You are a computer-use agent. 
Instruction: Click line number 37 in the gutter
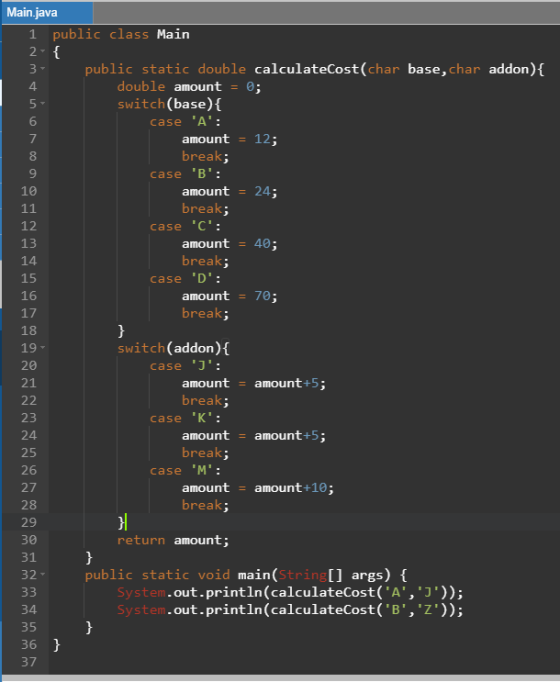click(x=29, y=662)
